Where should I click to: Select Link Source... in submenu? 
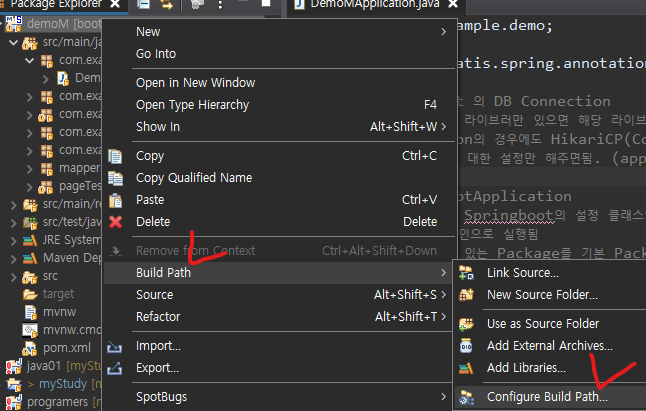coord(550,273)
